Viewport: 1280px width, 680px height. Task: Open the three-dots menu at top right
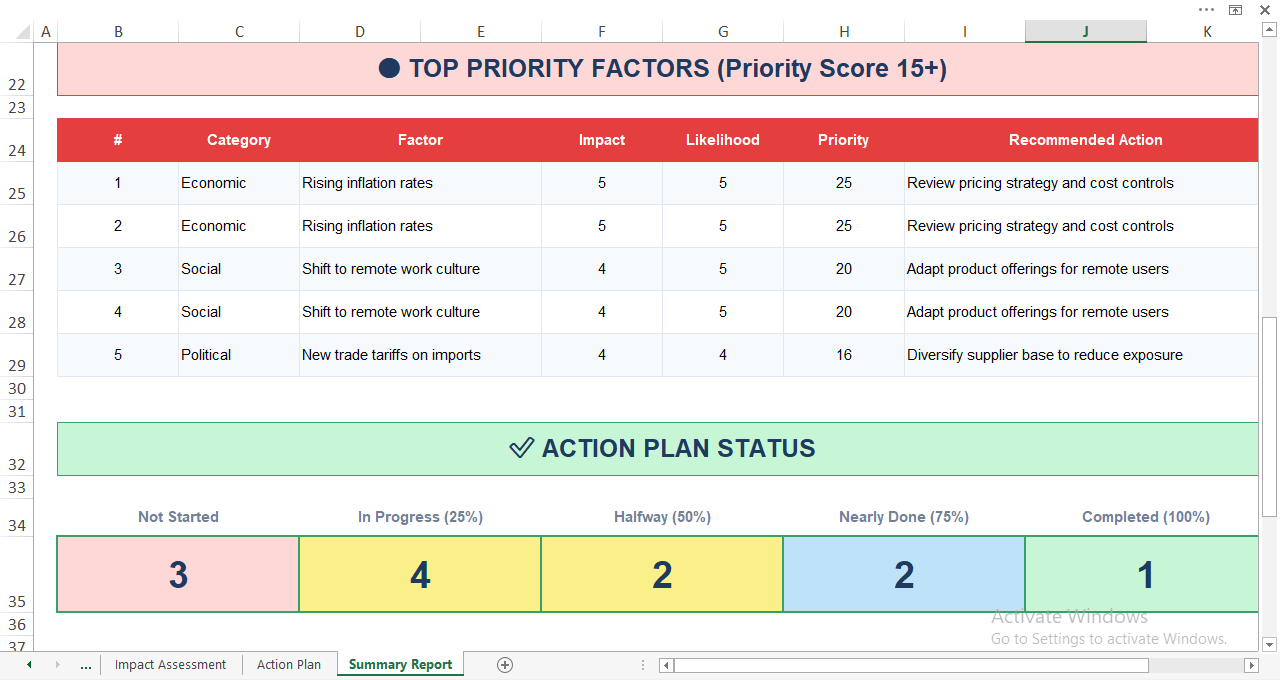click(x=1207, y=10)
